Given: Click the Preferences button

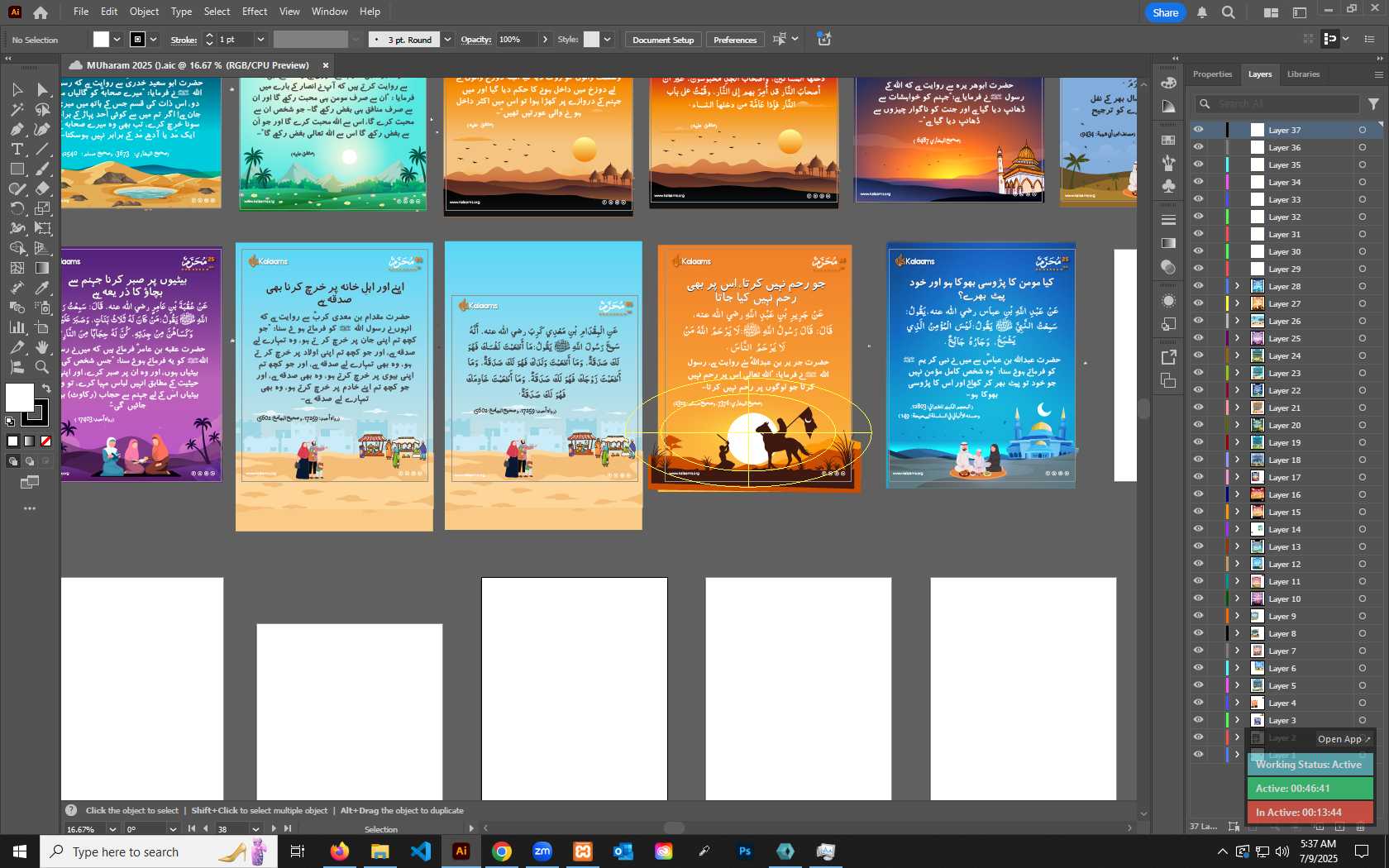Looking at the screenshot, I should tap(735, 40).
